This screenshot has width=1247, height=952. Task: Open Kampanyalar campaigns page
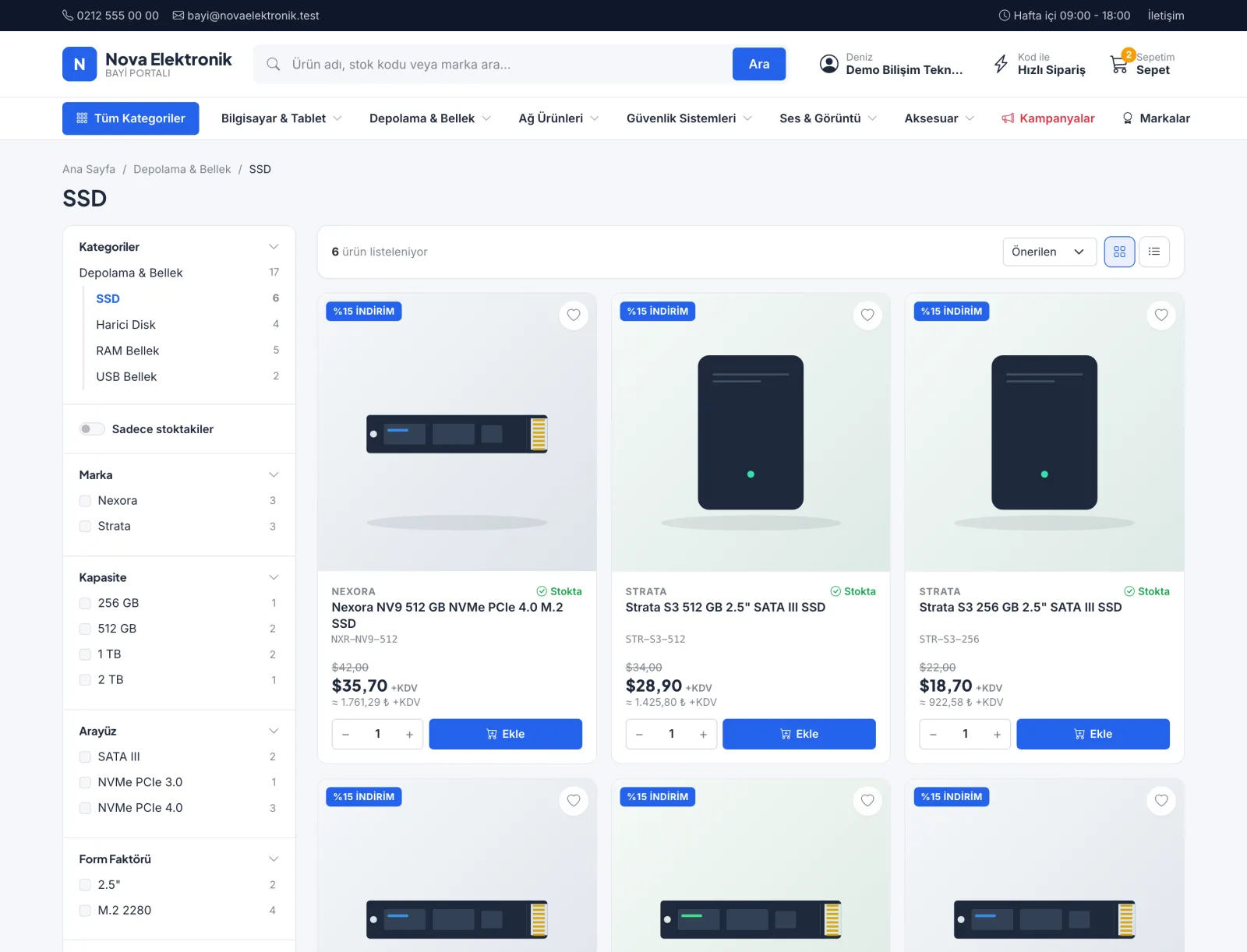pyautogui.click(x=1048, y=118)
